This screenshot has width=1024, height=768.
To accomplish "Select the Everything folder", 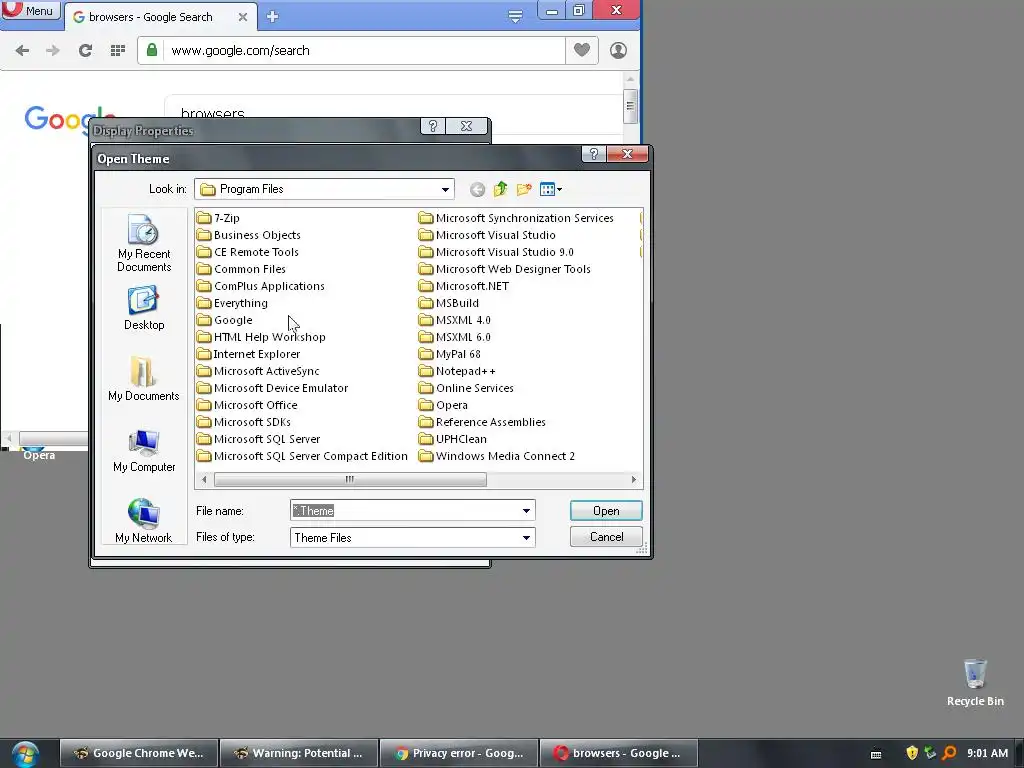I will tap(232, 303).
